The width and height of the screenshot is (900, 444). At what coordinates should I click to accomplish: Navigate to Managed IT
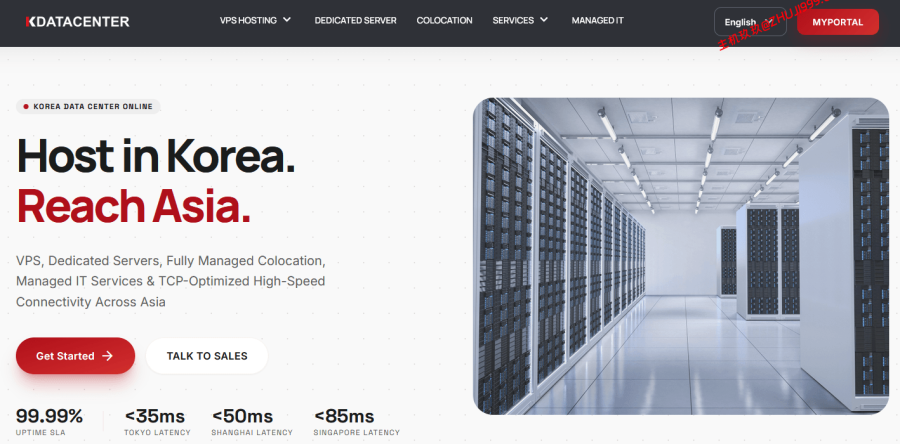tap(597, 20)
